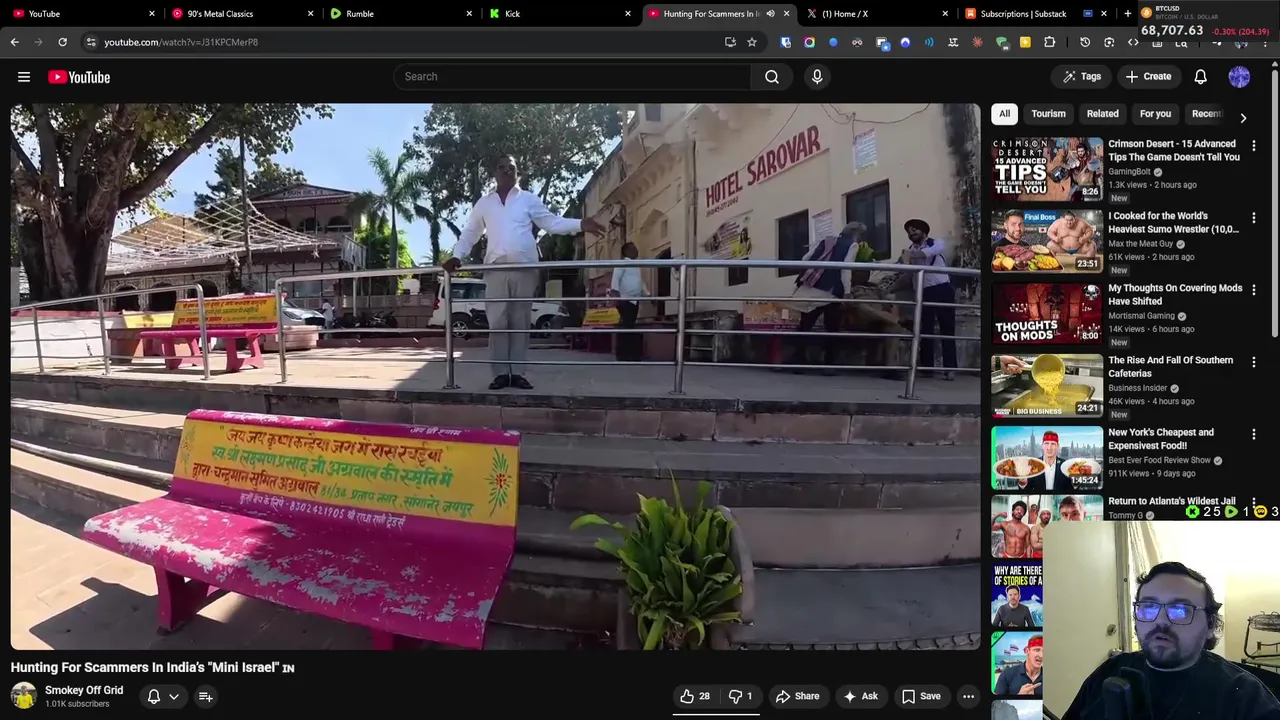Image resolution: width=1280 pixels, height=720 pixels.
Task: Reload the page
Action: tap(62, 42)
